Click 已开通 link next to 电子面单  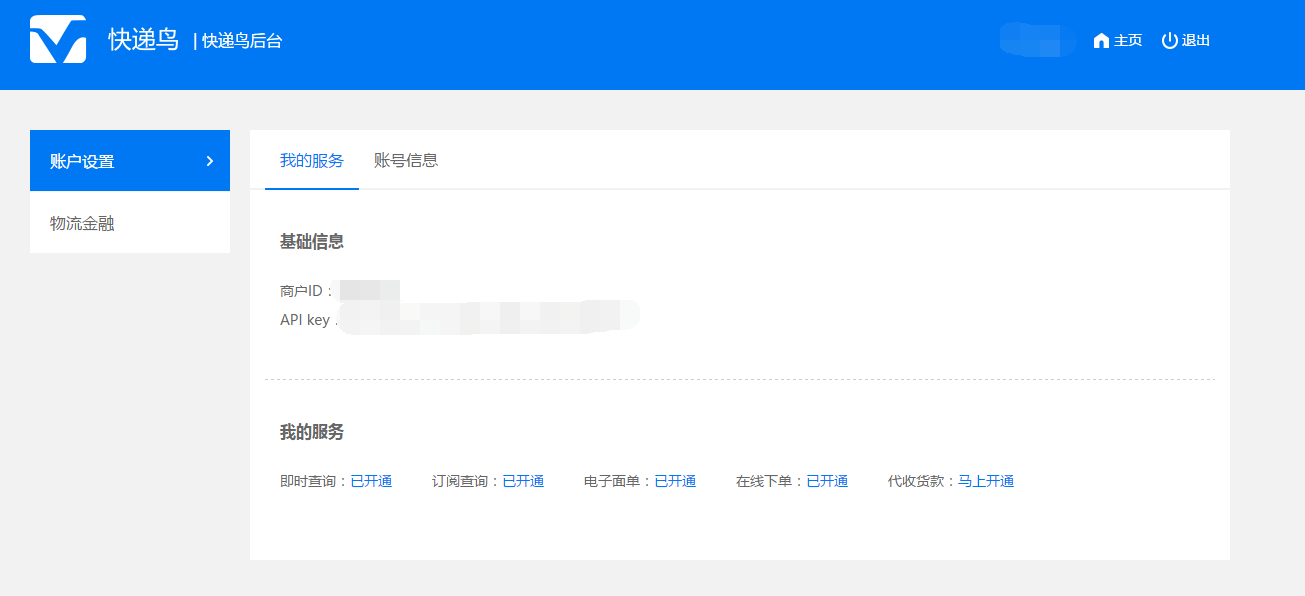tap(675, 481)
